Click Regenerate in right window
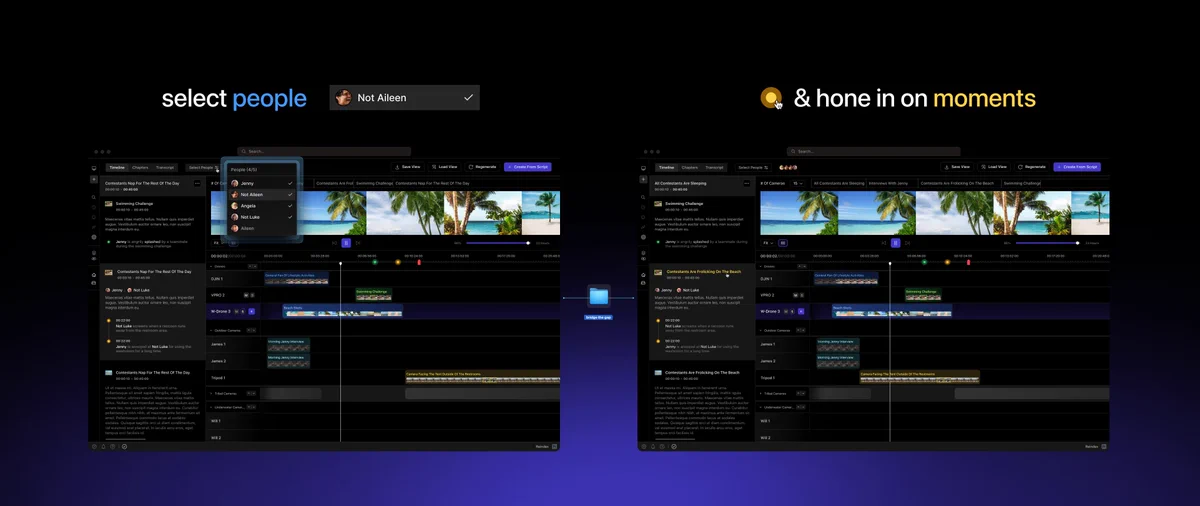The image size is (1200, 506). point(1032,167)
